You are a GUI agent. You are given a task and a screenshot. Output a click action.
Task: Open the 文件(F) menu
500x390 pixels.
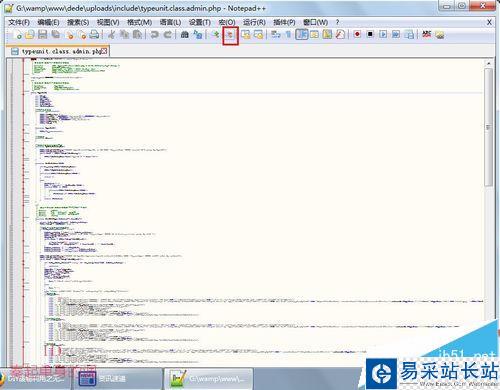19,22
